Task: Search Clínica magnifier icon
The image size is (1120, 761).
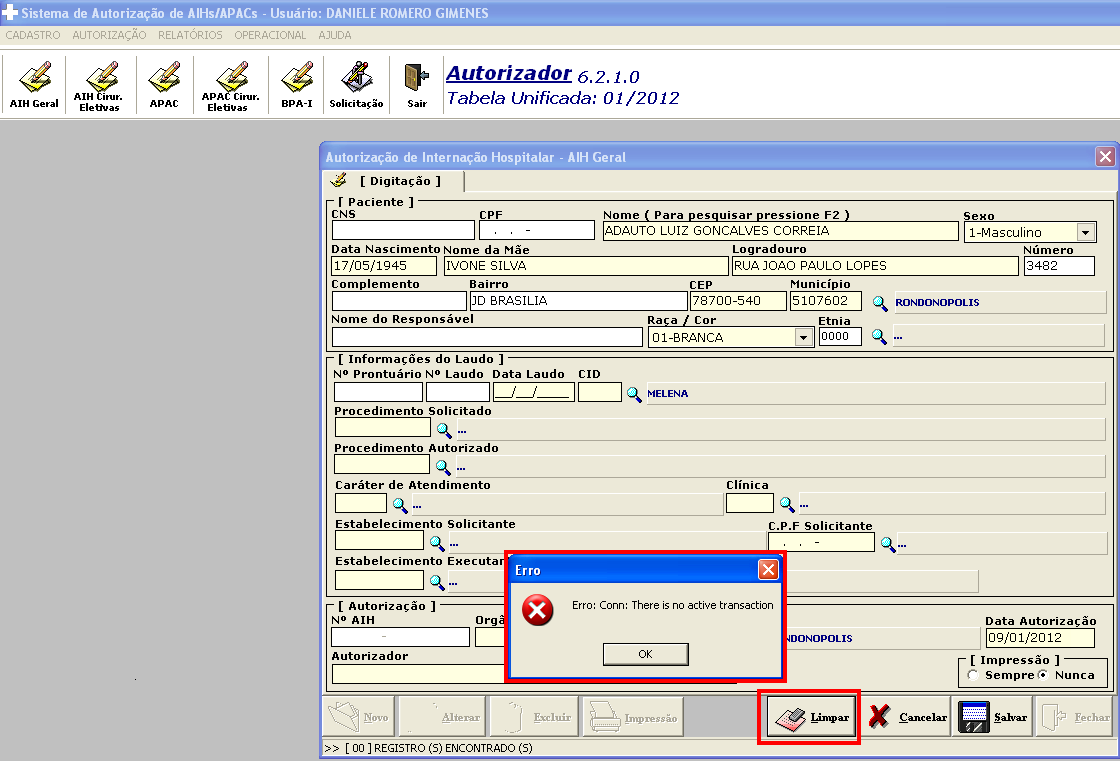Action: point(786,504)
